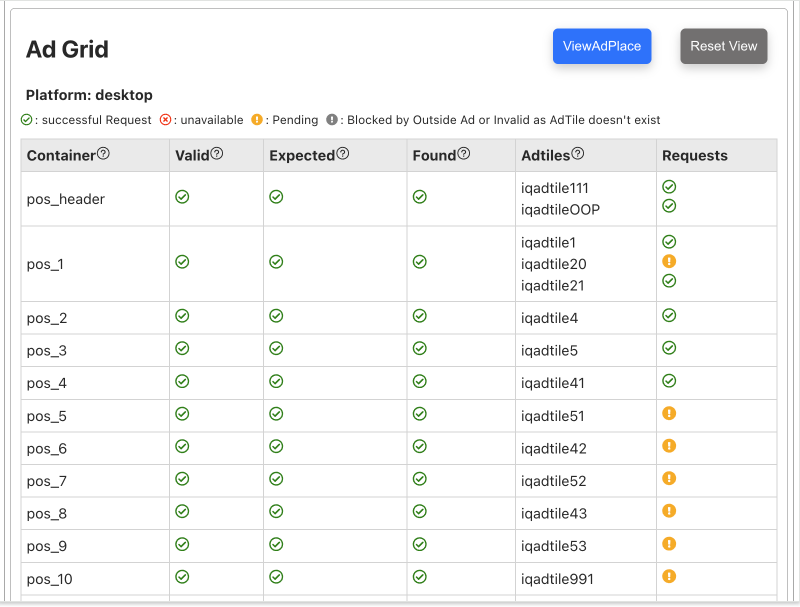Open help icon next to Valid header
Viewport: 800px width, 607px height.
point(217,154)
